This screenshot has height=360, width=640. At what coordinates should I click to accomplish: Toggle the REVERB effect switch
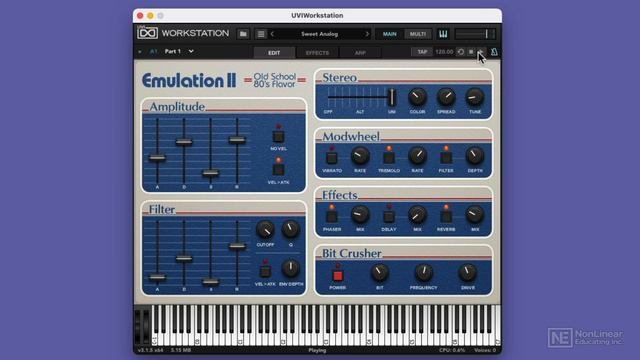coord(446,216)
